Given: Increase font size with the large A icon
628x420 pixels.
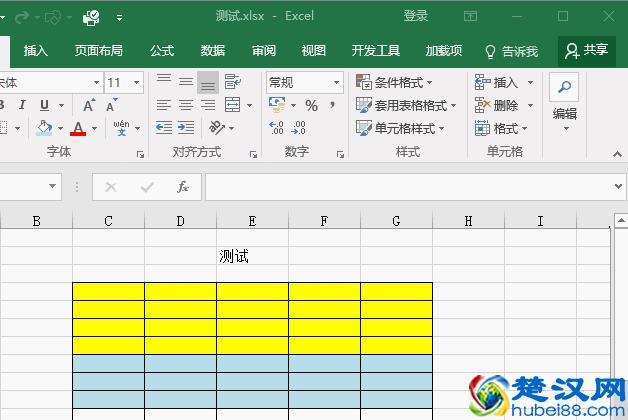Looking at the screenshot, I should click(x=89, y=105).
